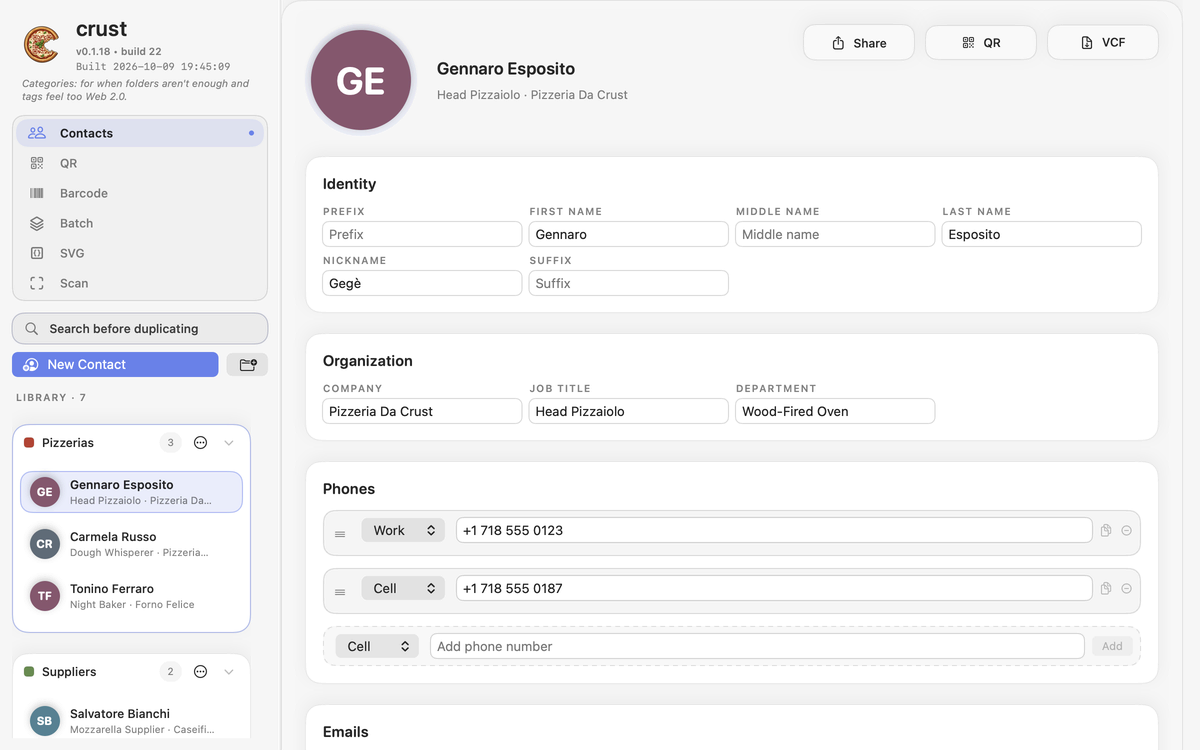Open the type dropdown for phone ending 0187

pos(403,589)
